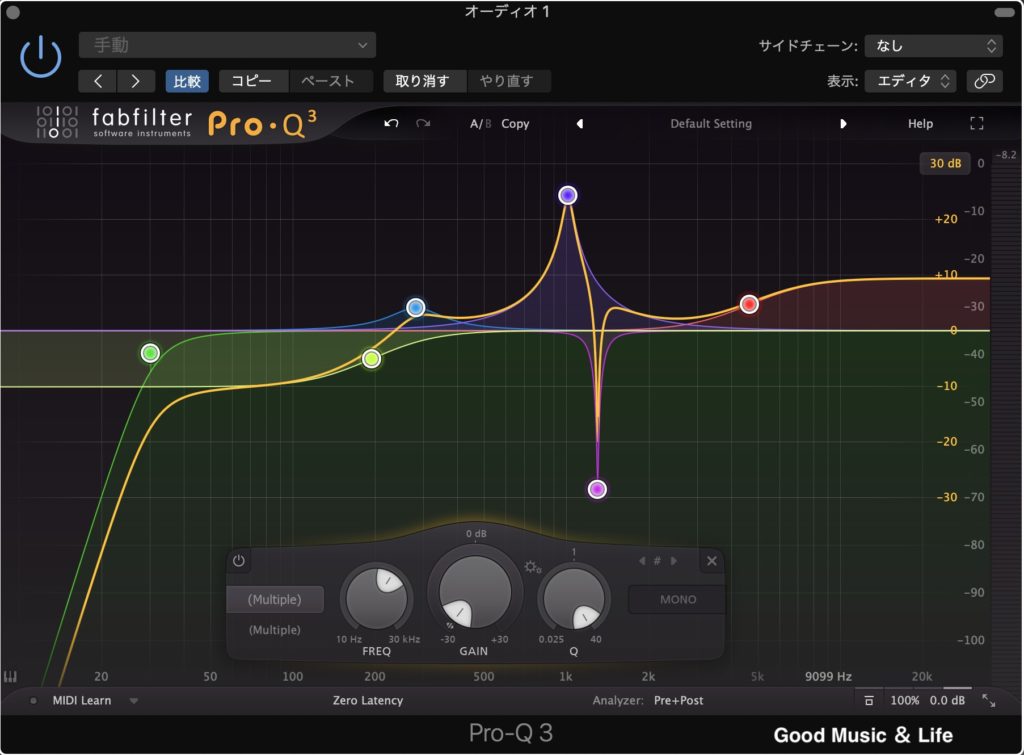
Task: Click the FREQ knob
Action: (x=376, y=598)
